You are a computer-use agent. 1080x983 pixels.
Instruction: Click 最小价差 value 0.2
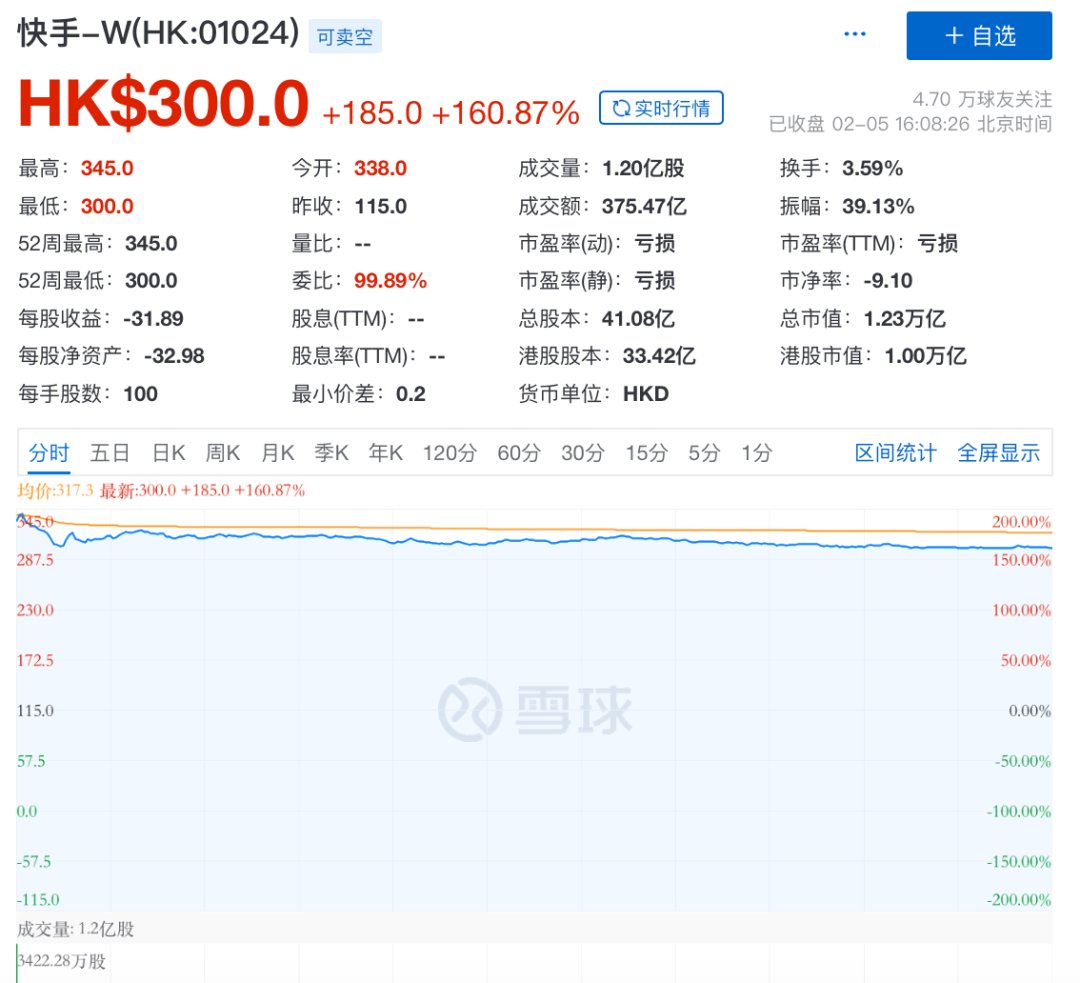(x=411, y=393)
